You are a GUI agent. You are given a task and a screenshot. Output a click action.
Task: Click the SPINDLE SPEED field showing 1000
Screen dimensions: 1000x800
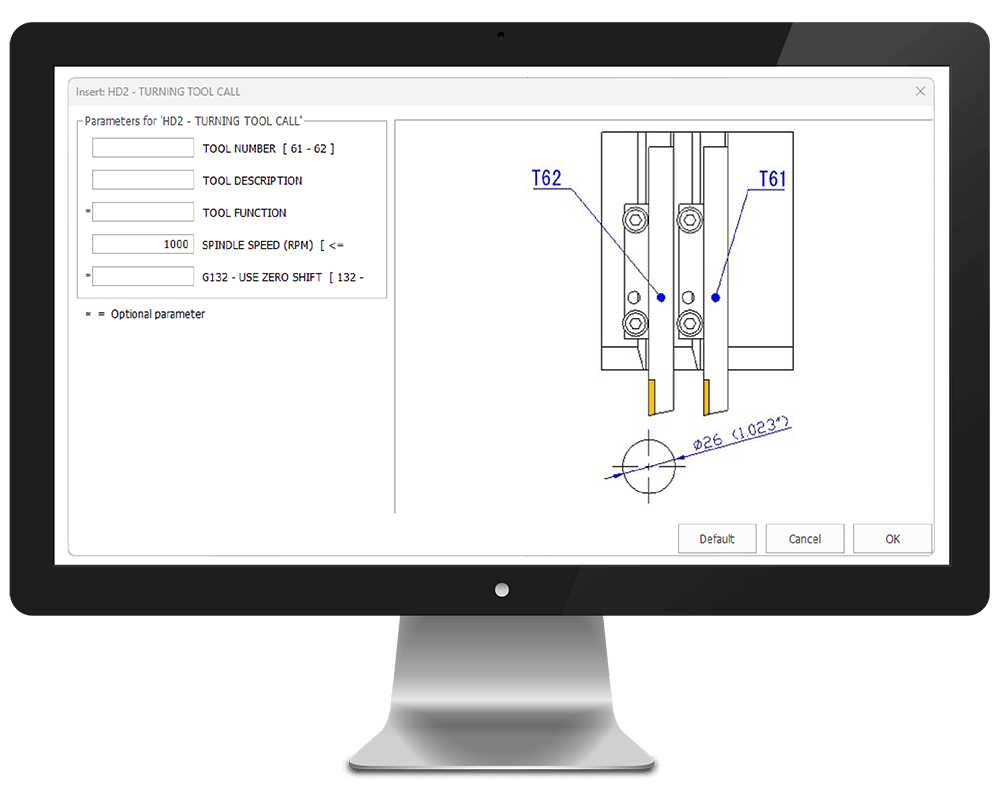click(143, 244)
